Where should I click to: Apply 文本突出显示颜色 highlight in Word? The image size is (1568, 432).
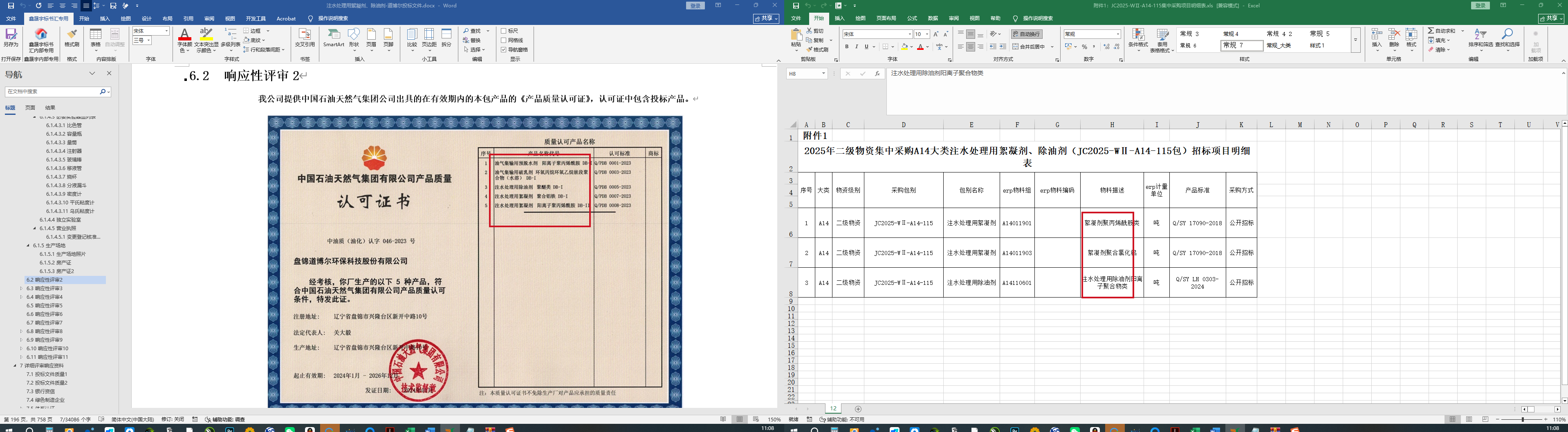[x=206, y=40]
